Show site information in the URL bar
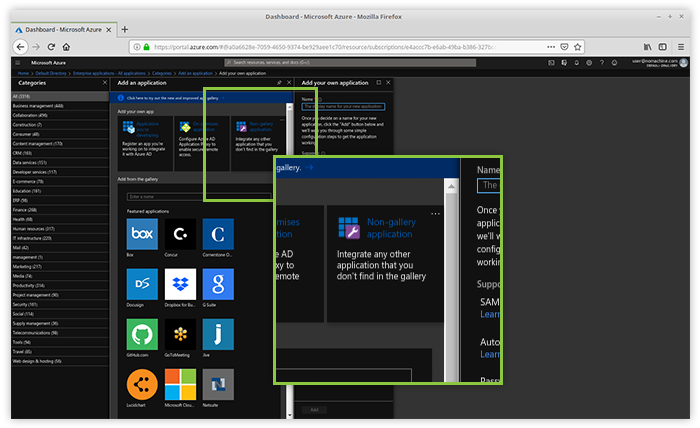 (137, 47)
